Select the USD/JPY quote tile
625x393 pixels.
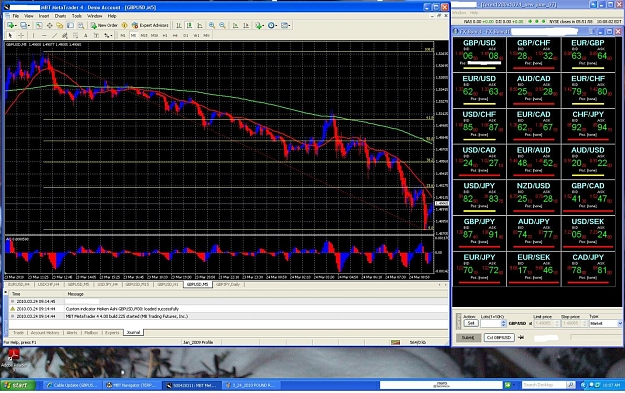pyautogui.click(x=479, y=197)
